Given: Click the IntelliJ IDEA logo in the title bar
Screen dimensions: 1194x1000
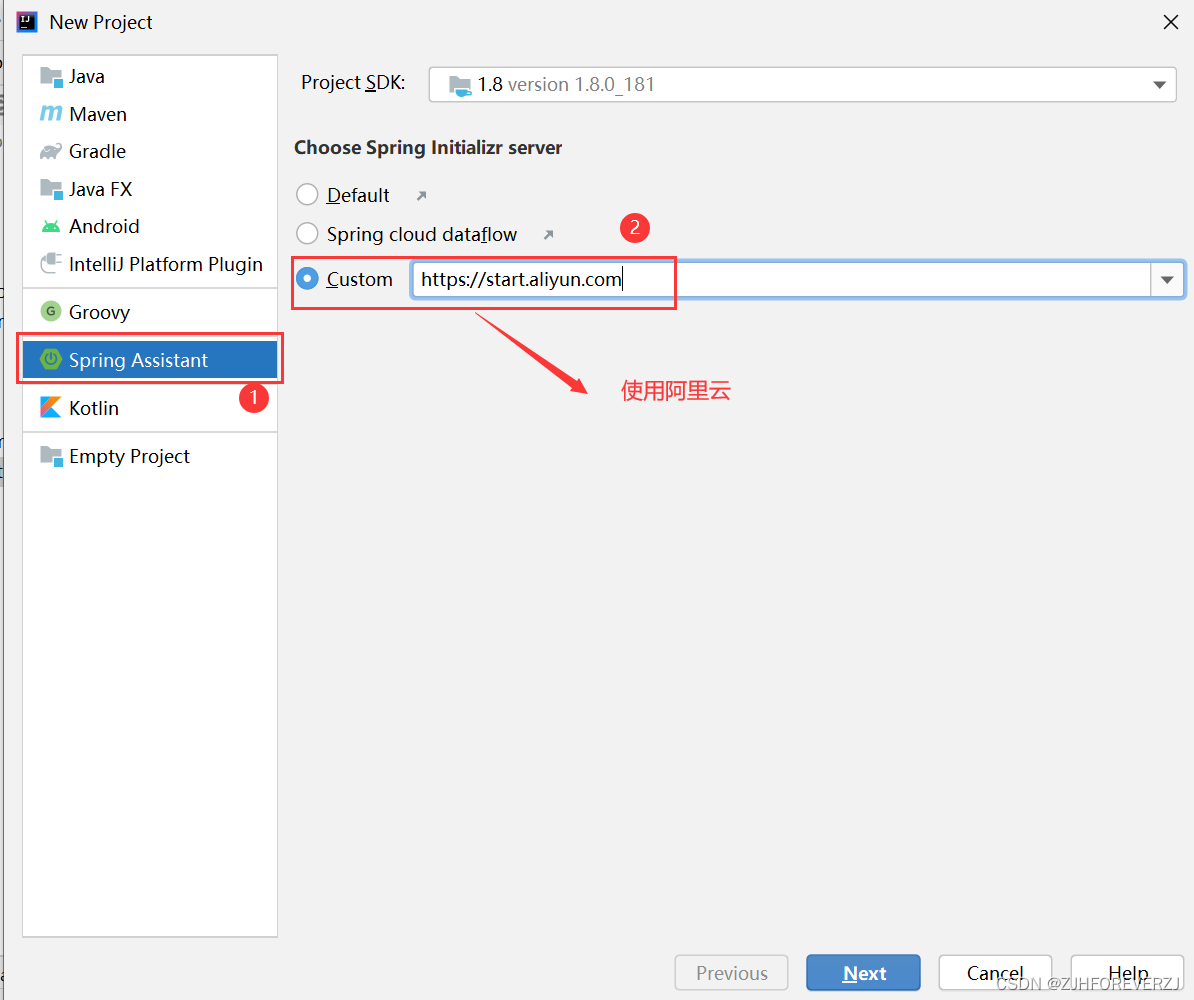Looking at the screenshot, I should [x=27, y=22].
